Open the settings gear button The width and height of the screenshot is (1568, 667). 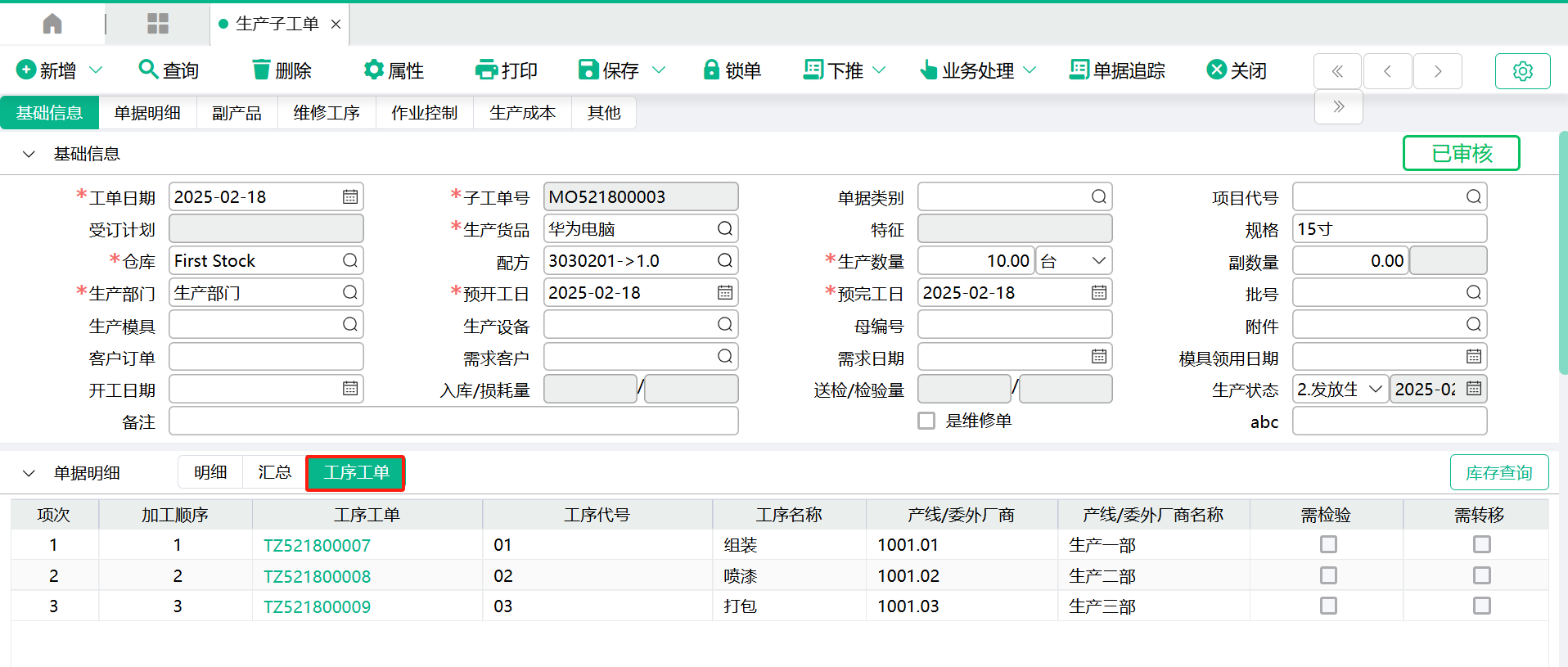point(1522,71)
